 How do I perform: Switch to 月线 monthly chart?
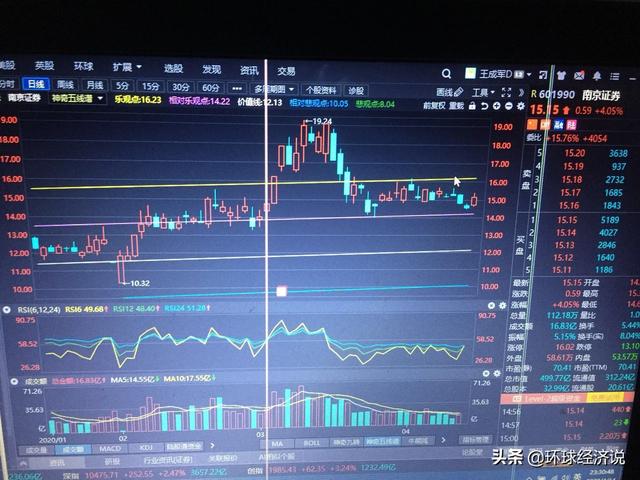pyautogui.click(x=95, y=85)
